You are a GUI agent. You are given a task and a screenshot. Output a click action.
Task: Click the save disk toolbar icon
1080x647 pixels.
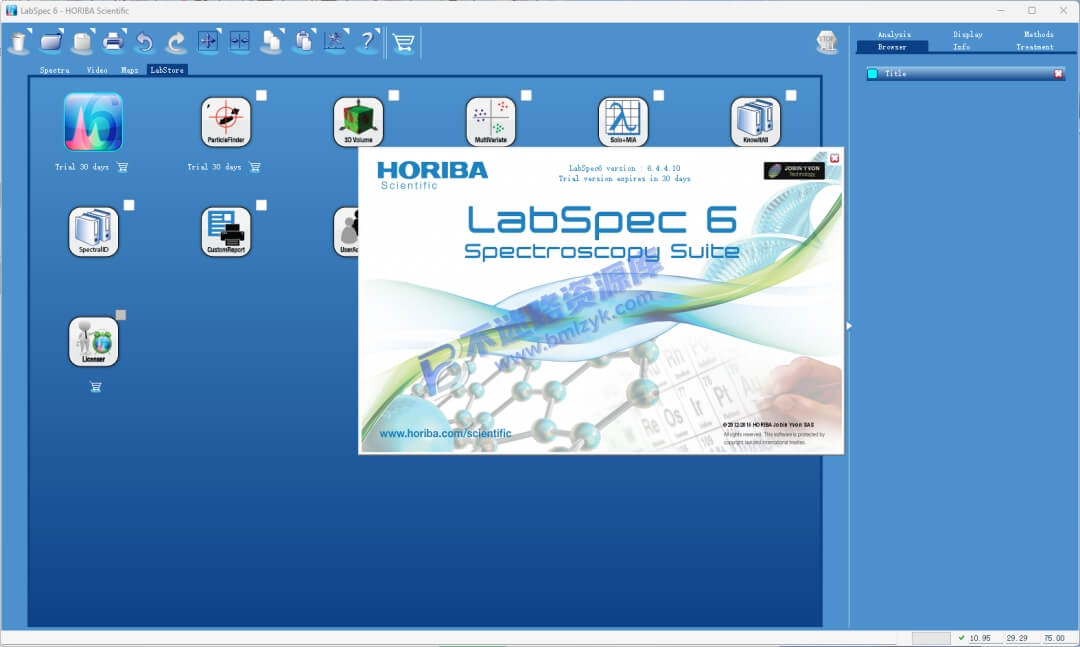pyautogui.click(x=83, y=43)
